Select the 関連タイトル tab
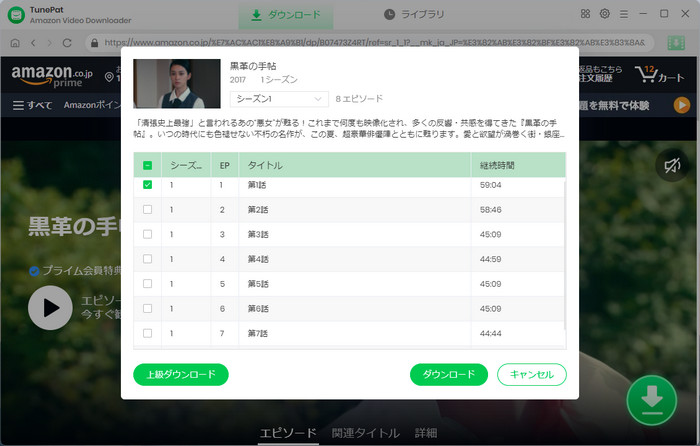 pyautogui.click(x=366, y=433)
